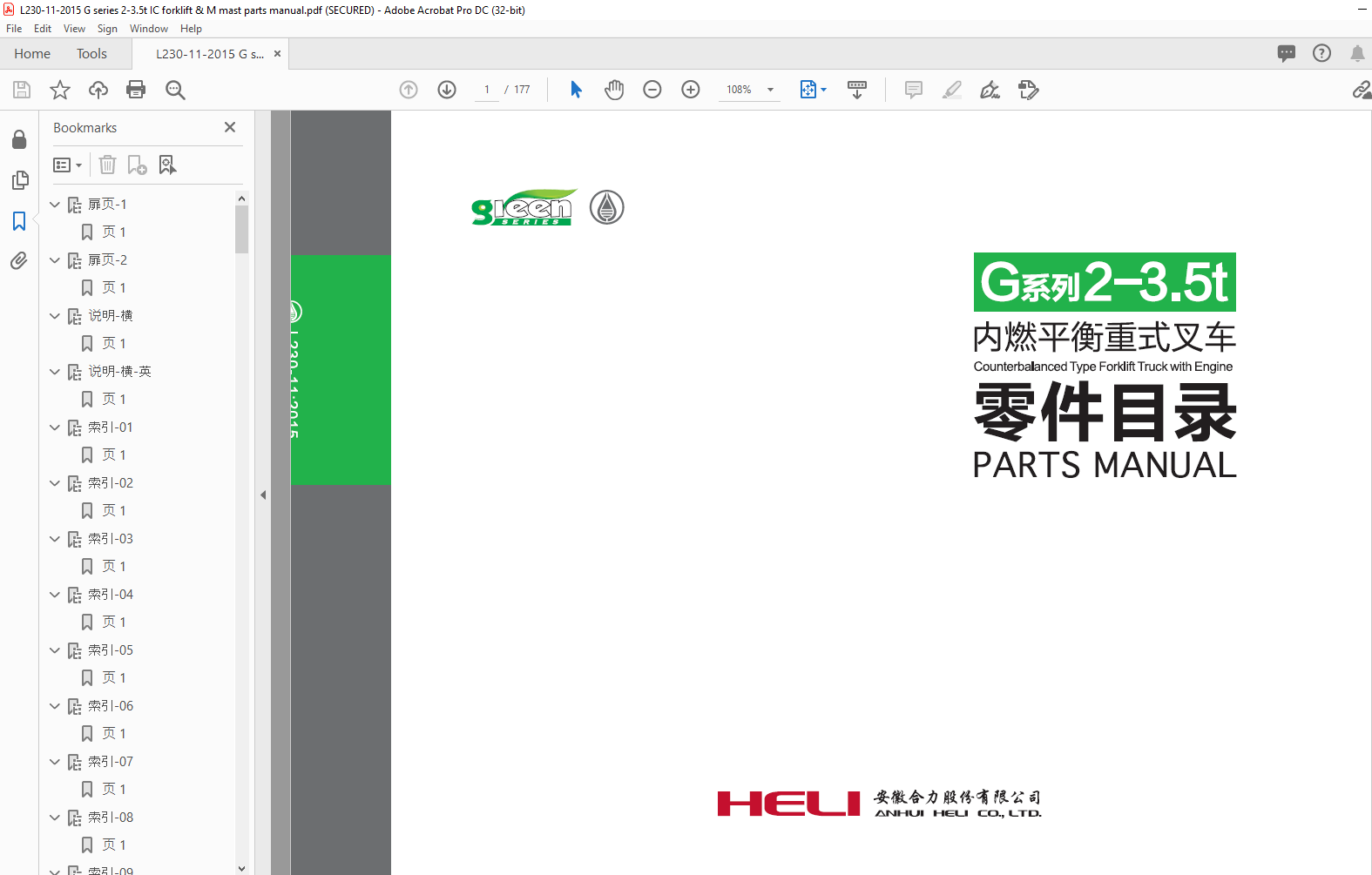This screenshot has width=1372, height=875.
Task: Open the attachments paperclip panel
Action: coord(19,261)
